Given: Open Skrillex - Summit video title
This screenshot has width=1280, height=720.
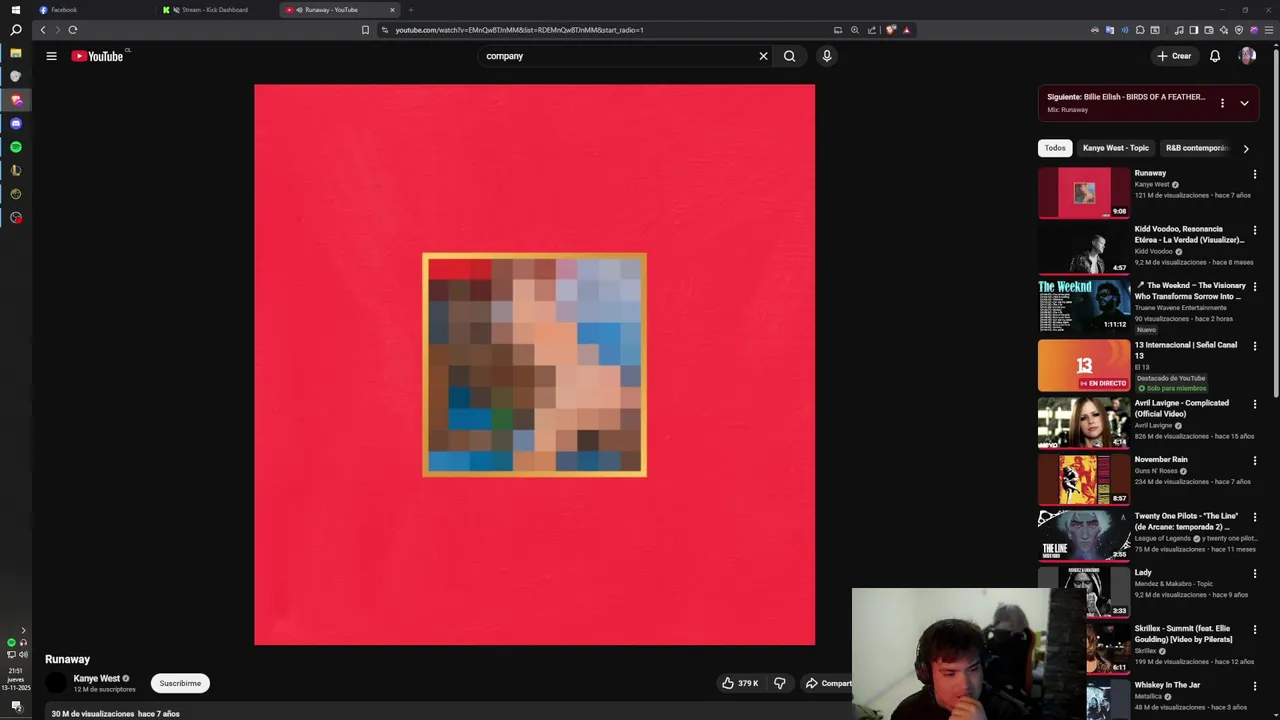Looking at the screenshot, I should [1183, 634].
